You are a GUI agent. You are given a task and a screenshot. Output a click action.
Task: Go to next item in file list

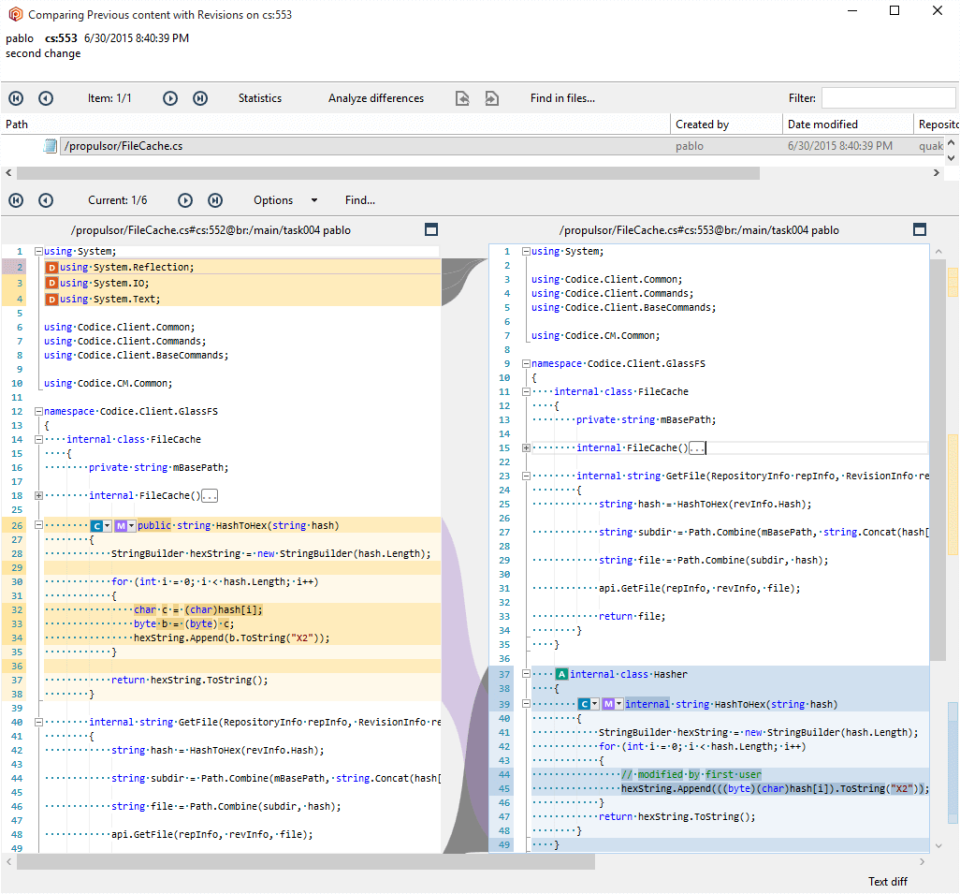pyautogui.click(x=171, y=98)
